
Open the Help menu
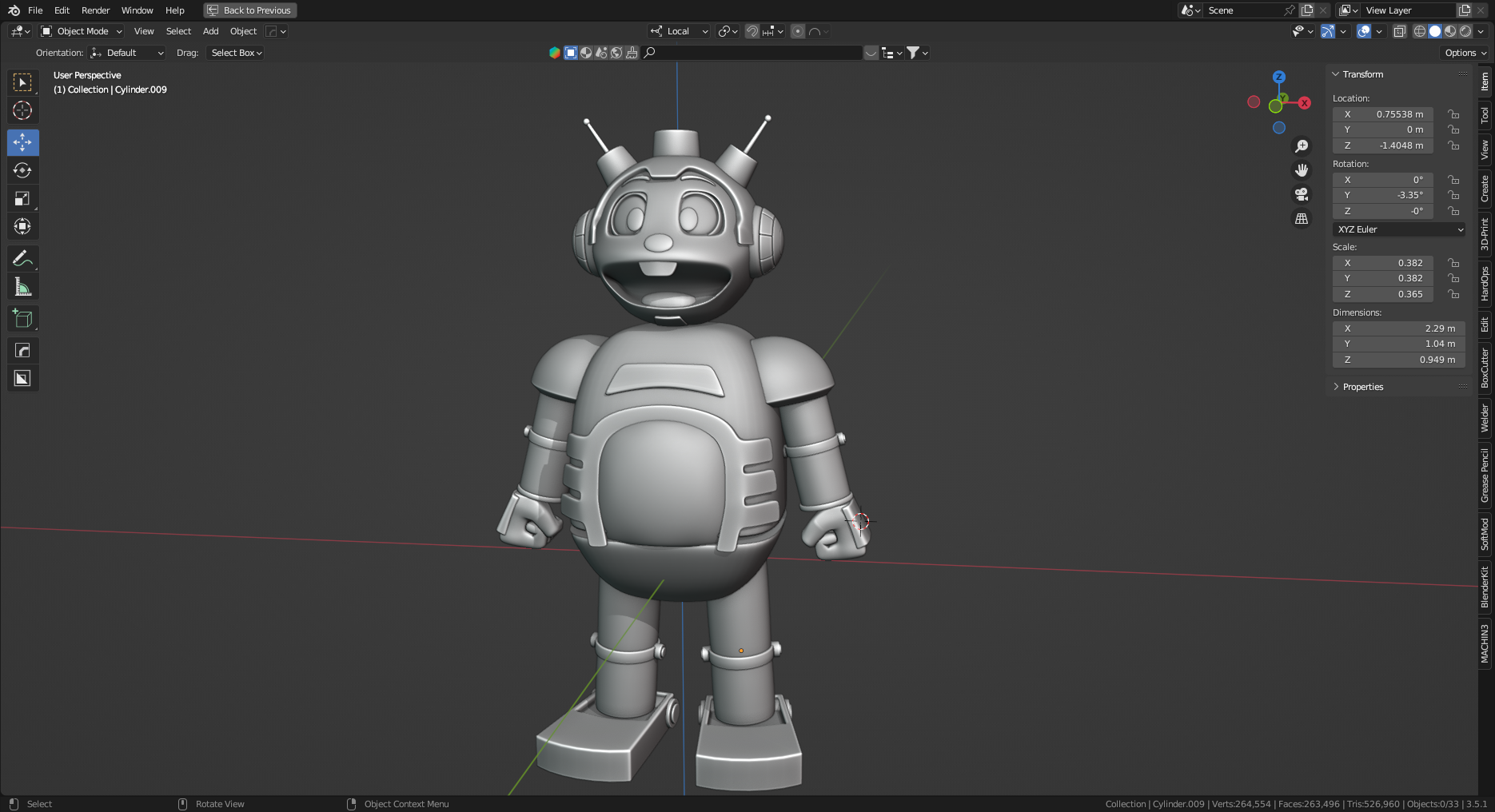(175, 10)
